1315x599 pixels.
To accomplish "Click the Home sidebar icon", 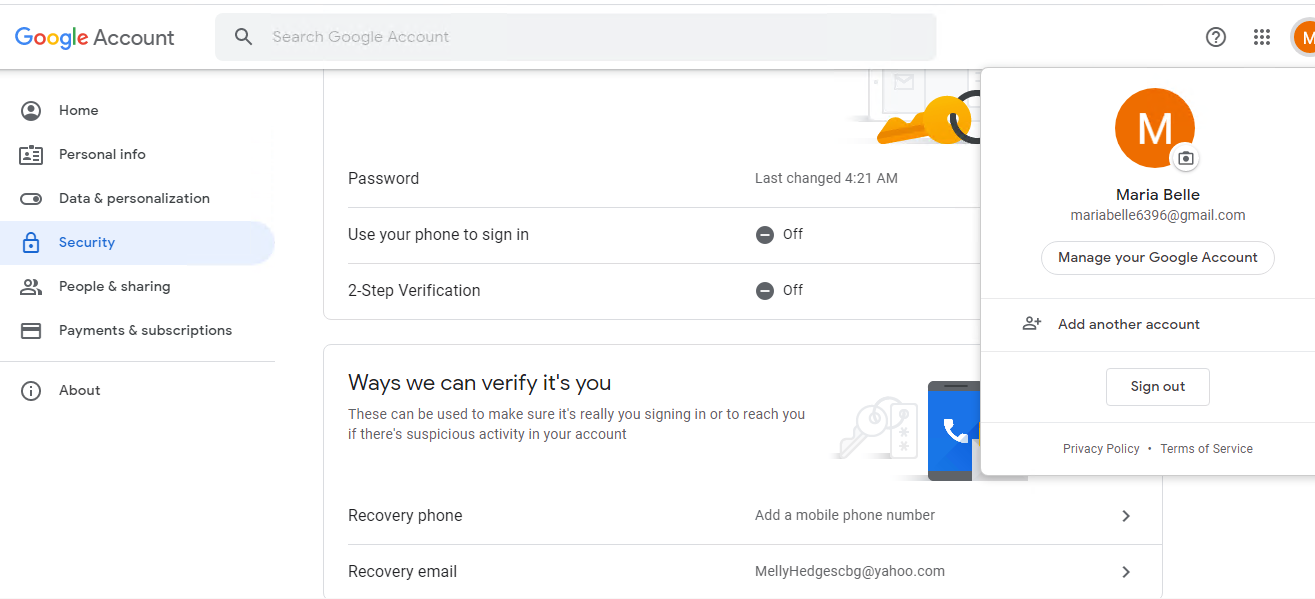I will [31, 110].
